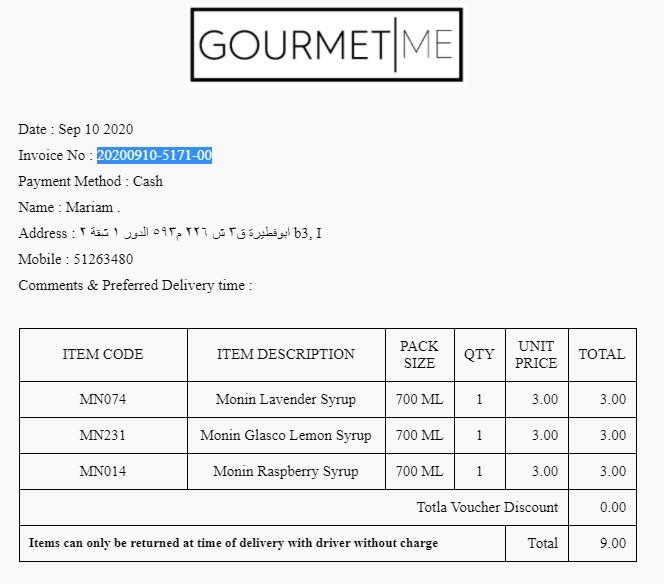Click the Payment Method Cash line
The height and width of the screenshot is (584, 664).
pos(90,181)
